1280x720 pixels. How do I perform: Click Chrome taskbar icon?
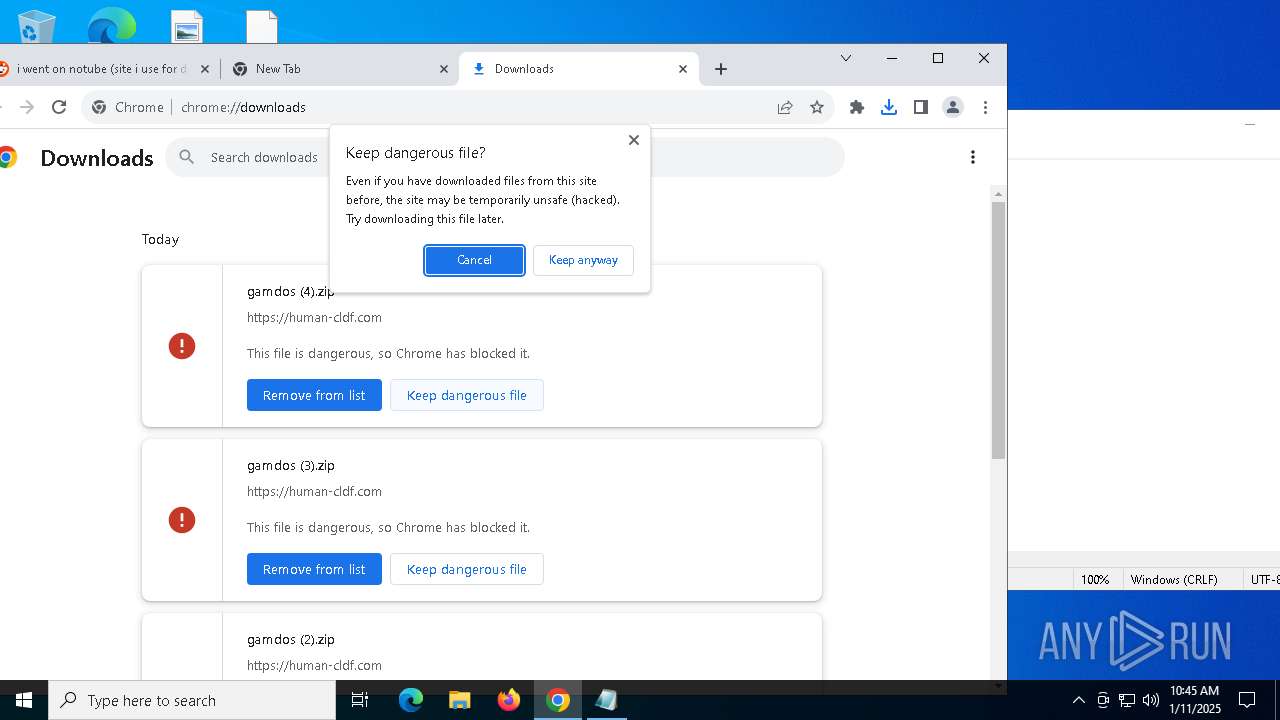(x=558, y=700)
